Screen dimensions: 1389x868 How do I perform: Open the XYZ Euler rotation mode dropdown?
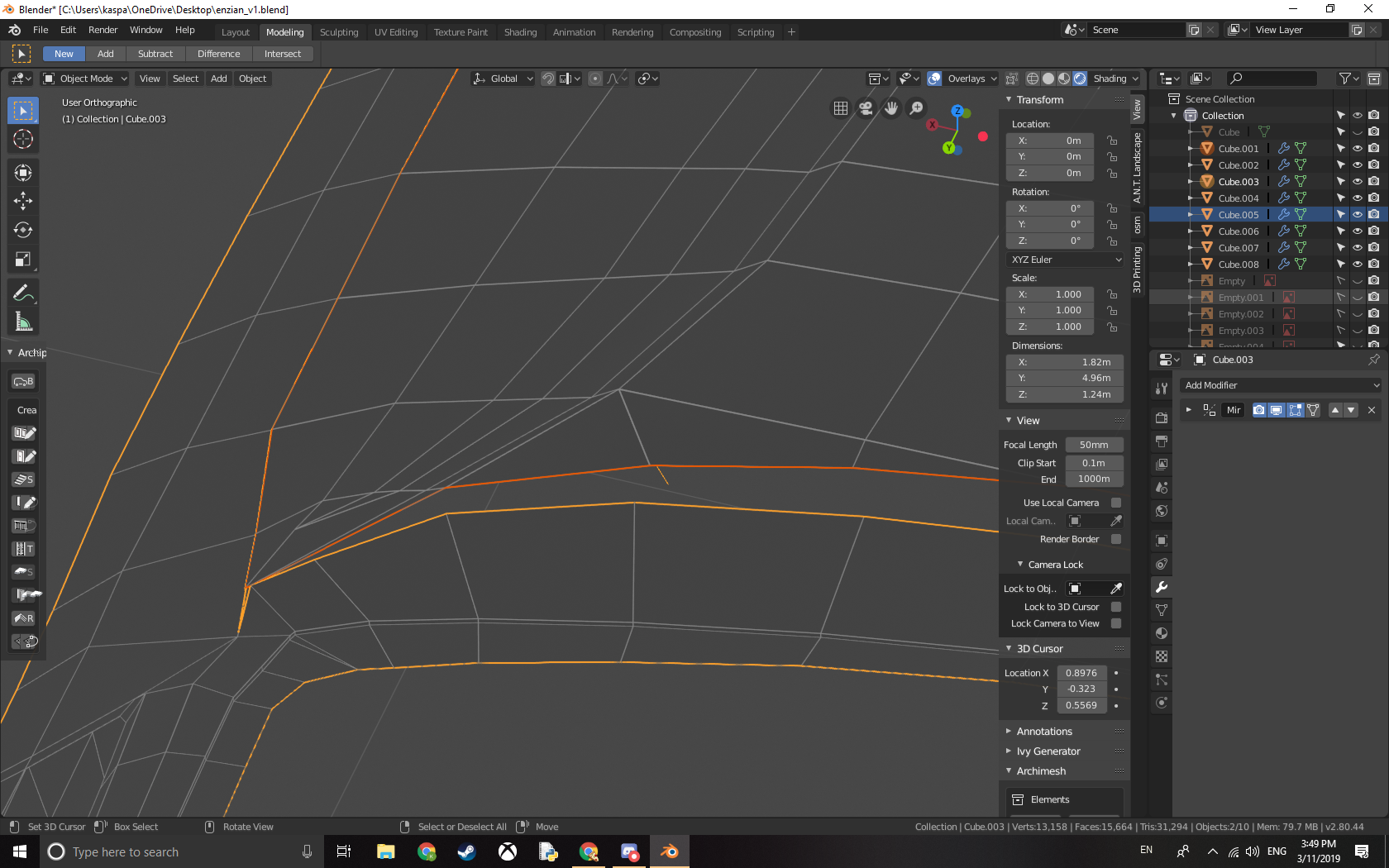coord(1066,260)
